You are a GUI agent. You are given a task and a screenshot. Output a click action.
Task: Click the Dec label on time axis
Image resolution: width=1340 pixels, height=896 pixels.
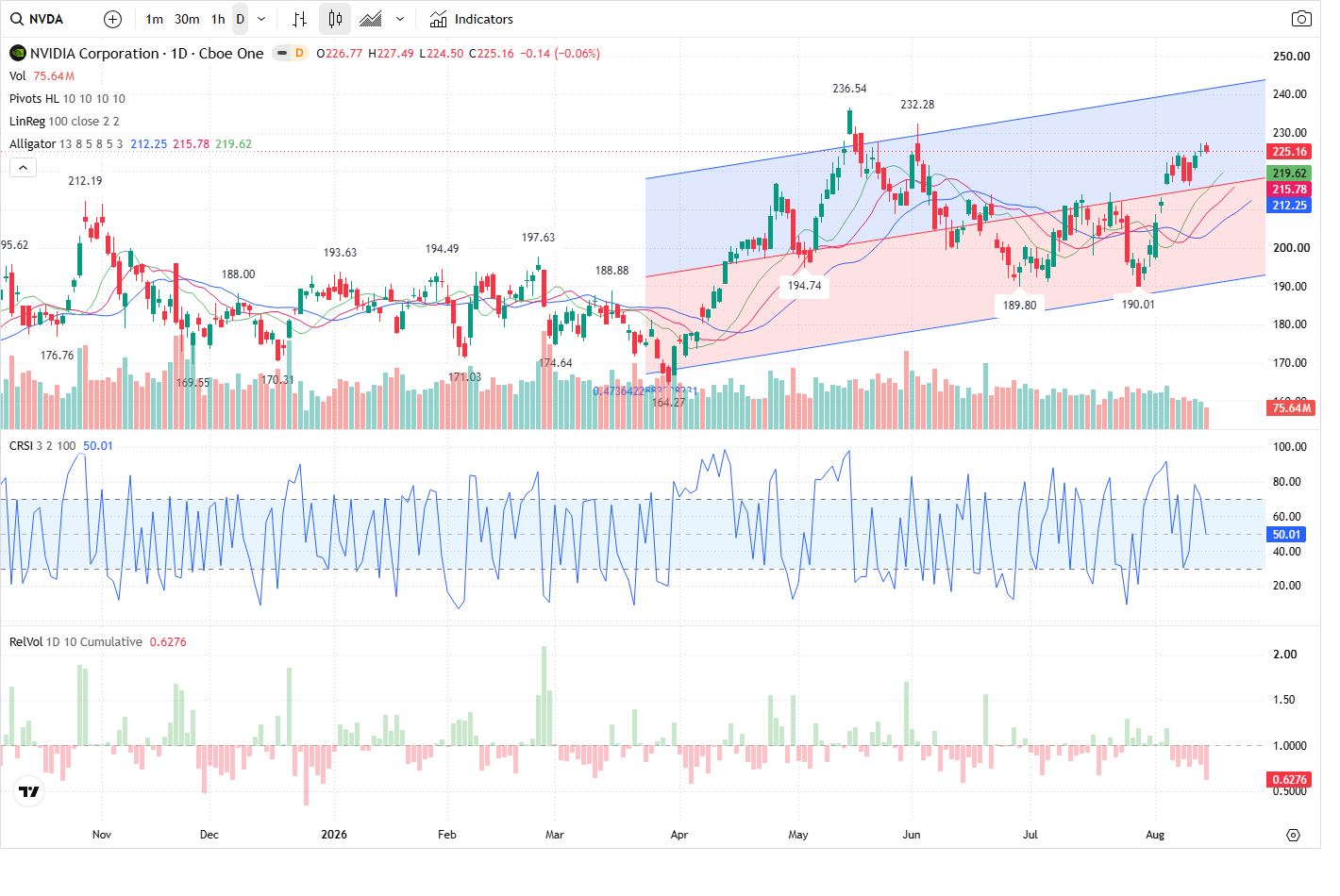[209, 835]
